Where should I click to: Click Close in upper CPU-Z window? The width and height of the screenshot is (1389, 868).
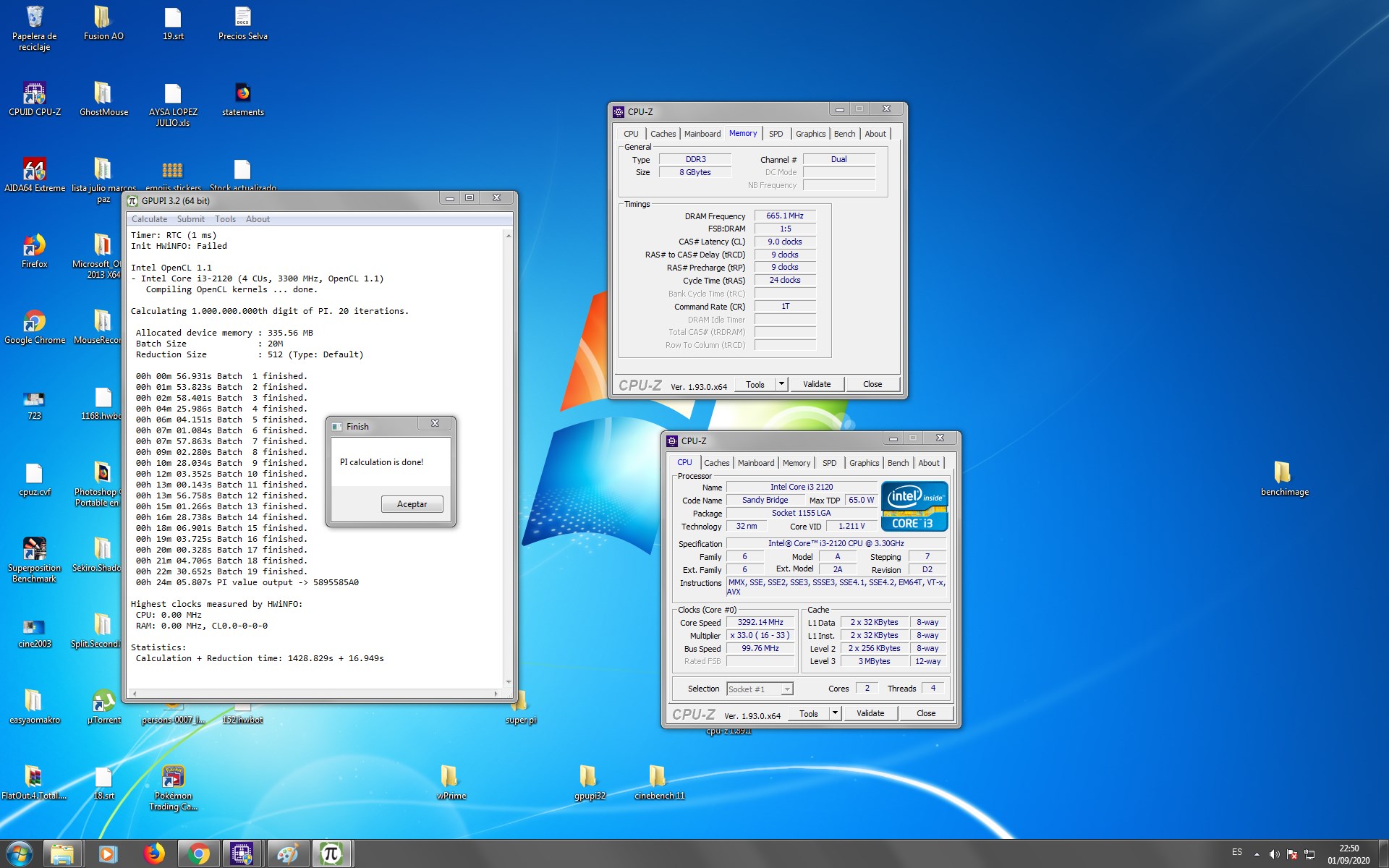(872, 384)
